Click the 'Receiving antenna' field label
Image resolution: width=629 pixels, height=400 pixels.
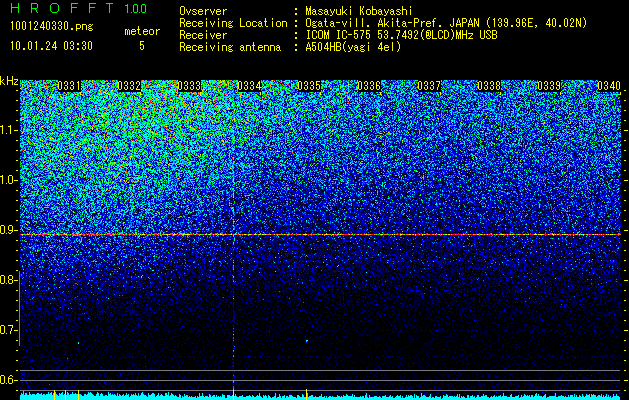230,47
